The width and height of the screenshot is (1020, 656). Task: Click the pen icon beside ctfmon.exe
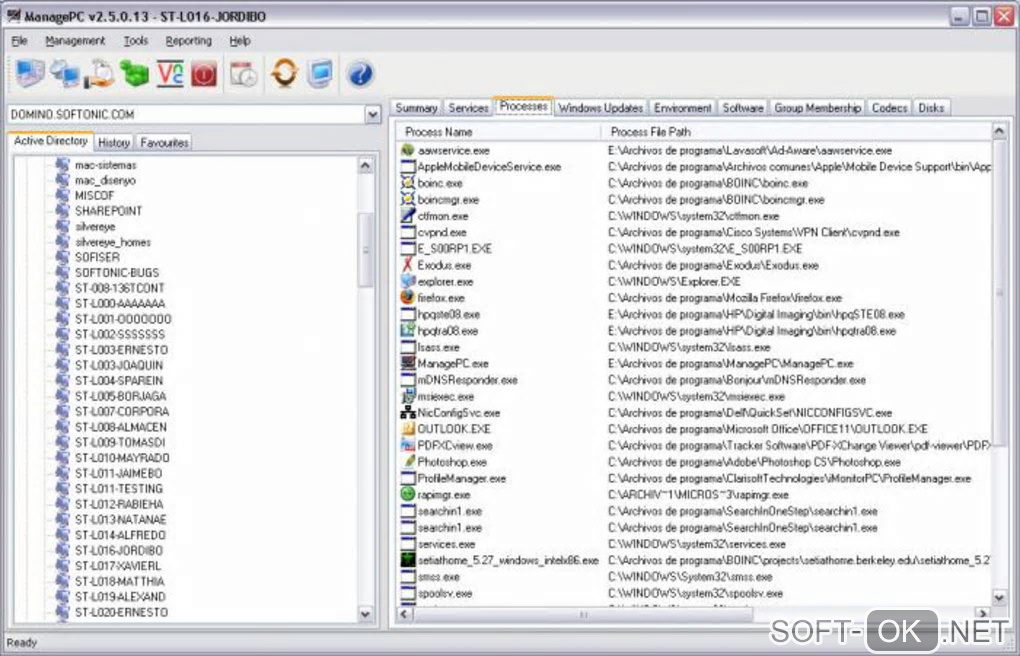click(407, 215)
